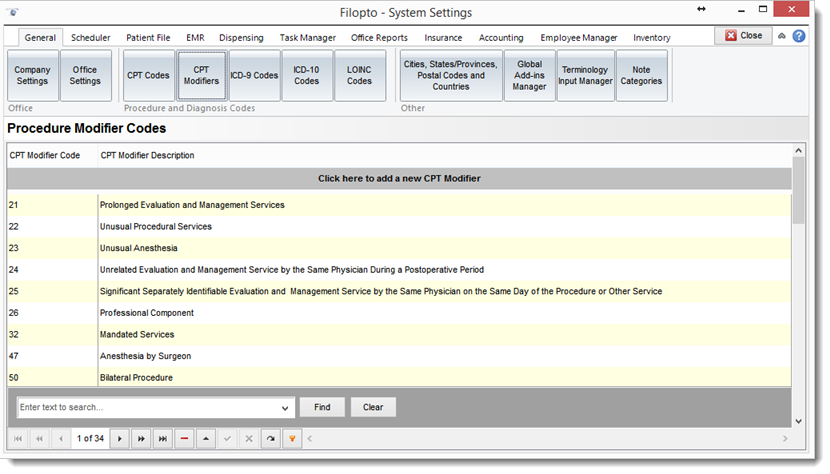Click the Clear search button

[x=373, y=407]
